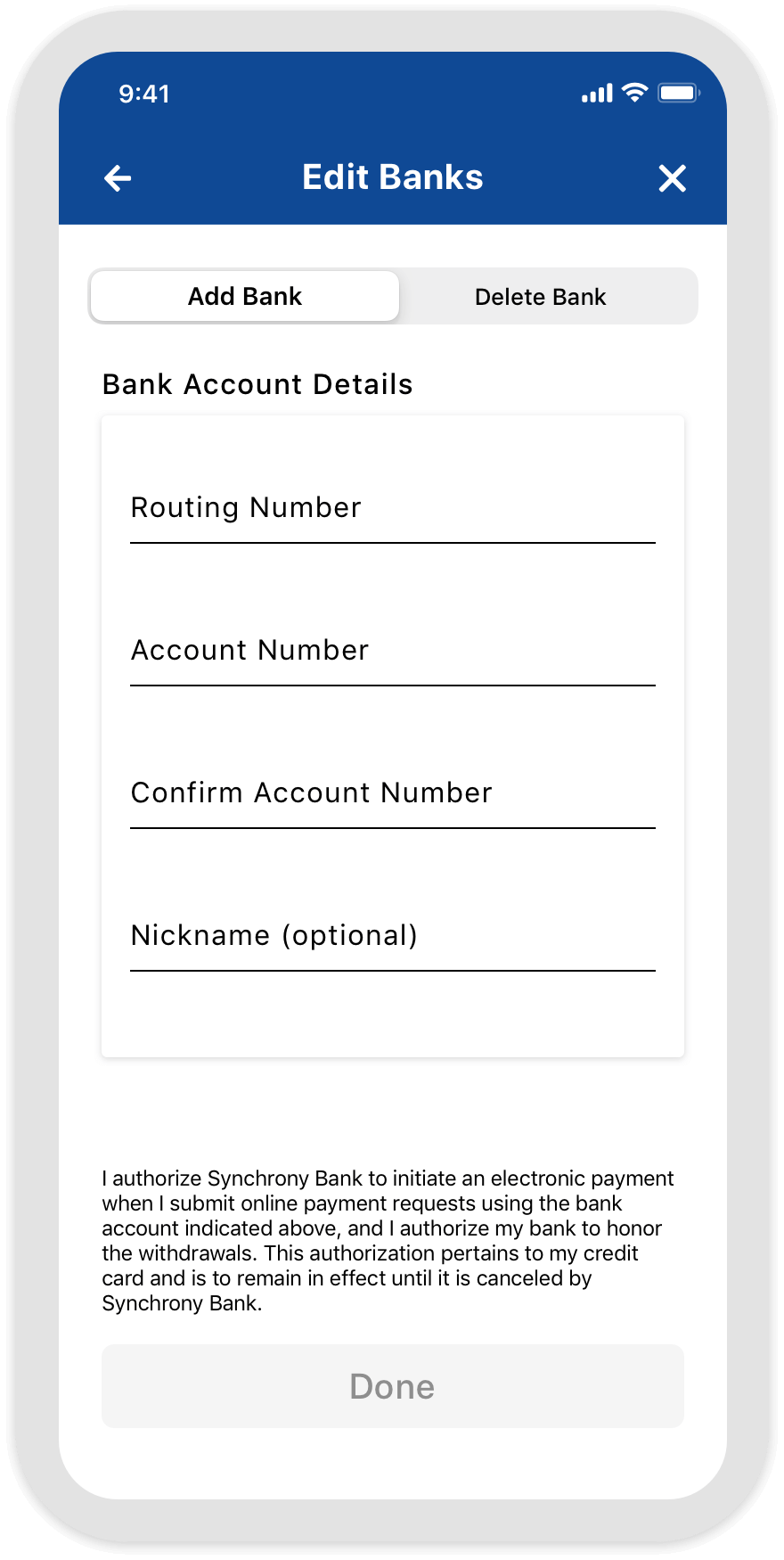Focus the Routing Number field
Image resolution: width=784 pixels, height=1560 pixels.
click(x=392, y=508)
